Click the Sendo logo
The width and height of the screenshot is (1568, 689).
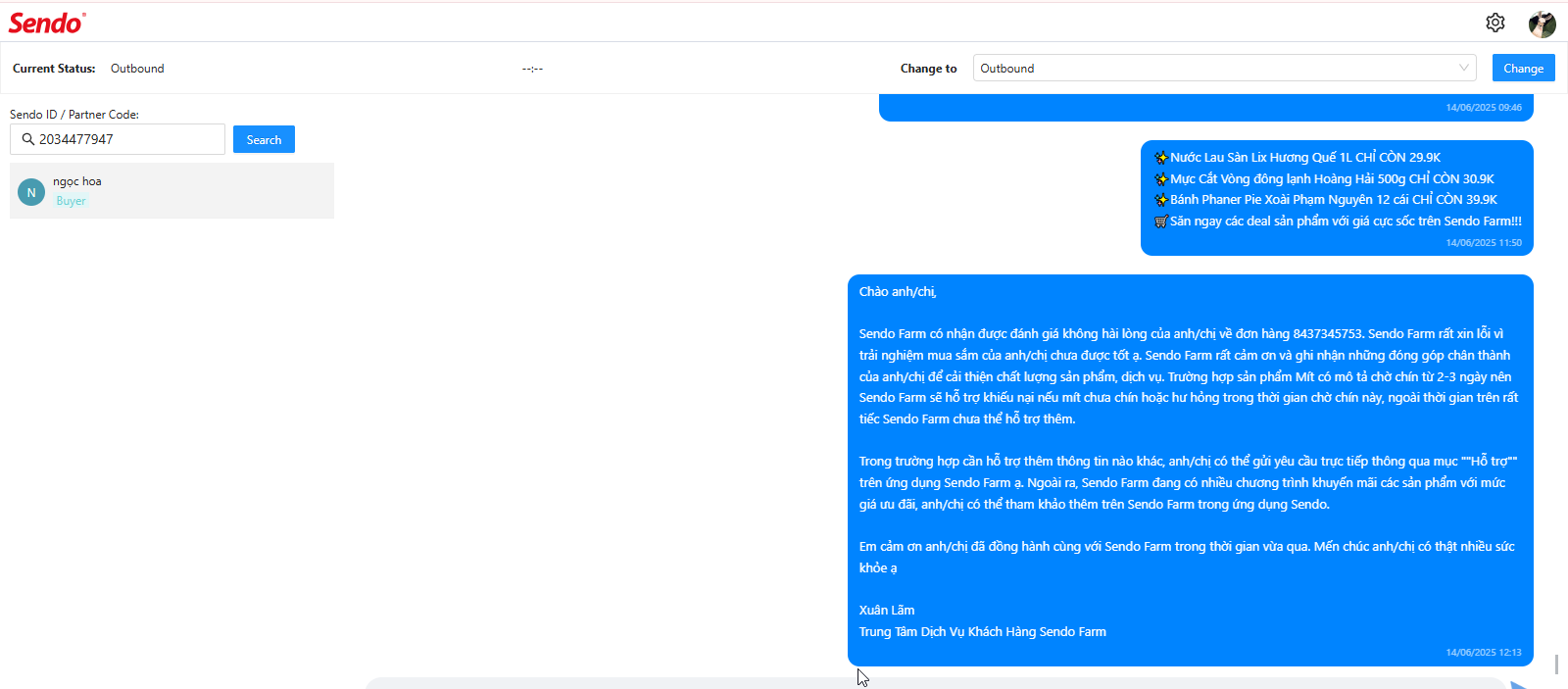pos(47,23)
